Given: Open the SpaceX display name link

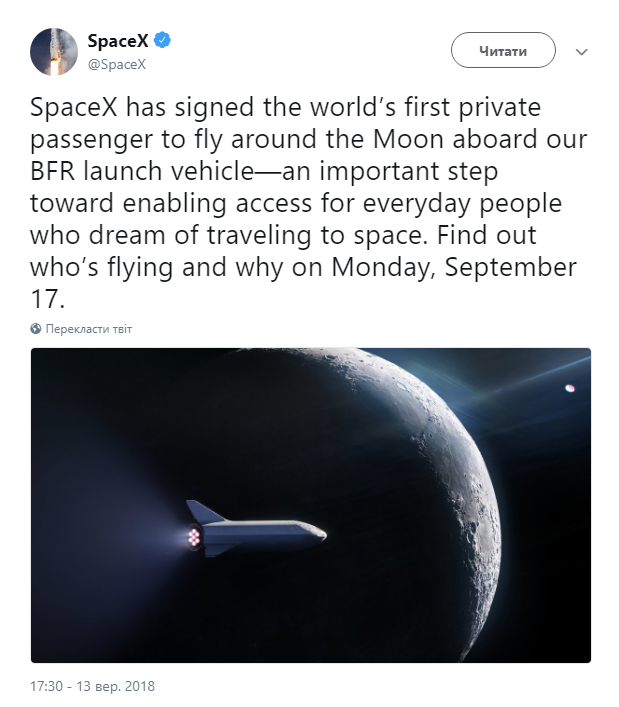Looking at the screenshot, I should (118, 41).
